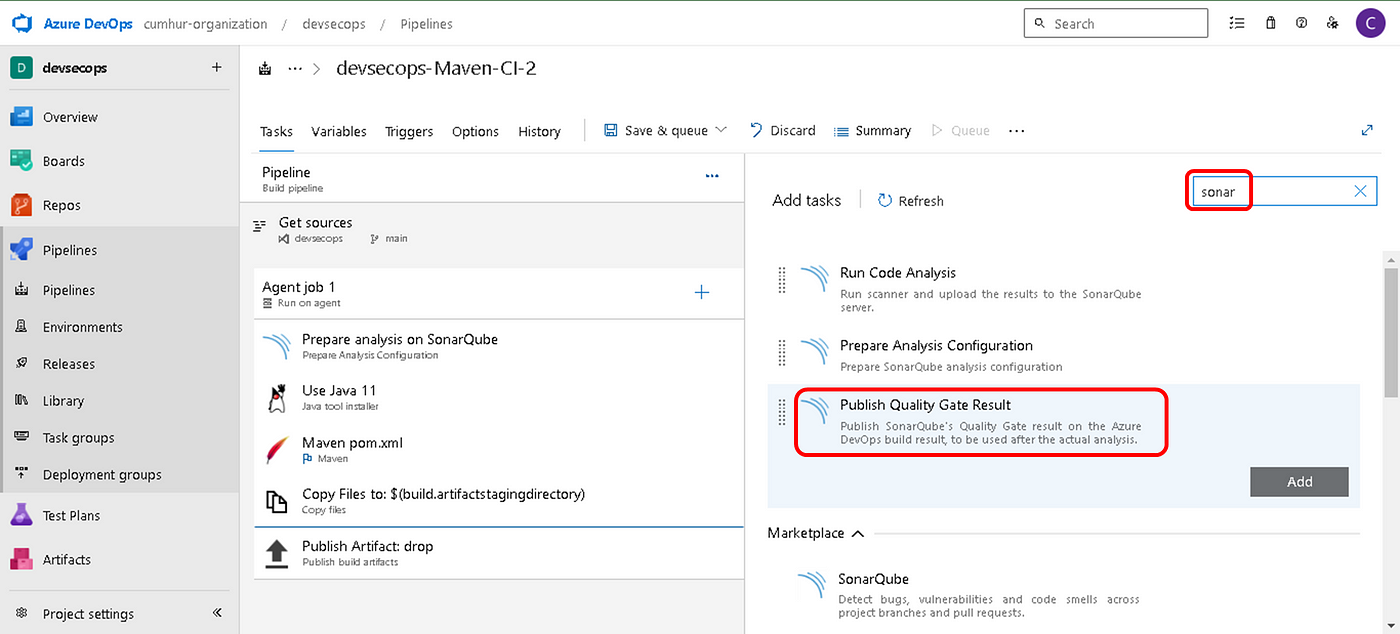Click the Refresh tasks button
Viewport: 1400px width, 634px height.
(910, 200)
